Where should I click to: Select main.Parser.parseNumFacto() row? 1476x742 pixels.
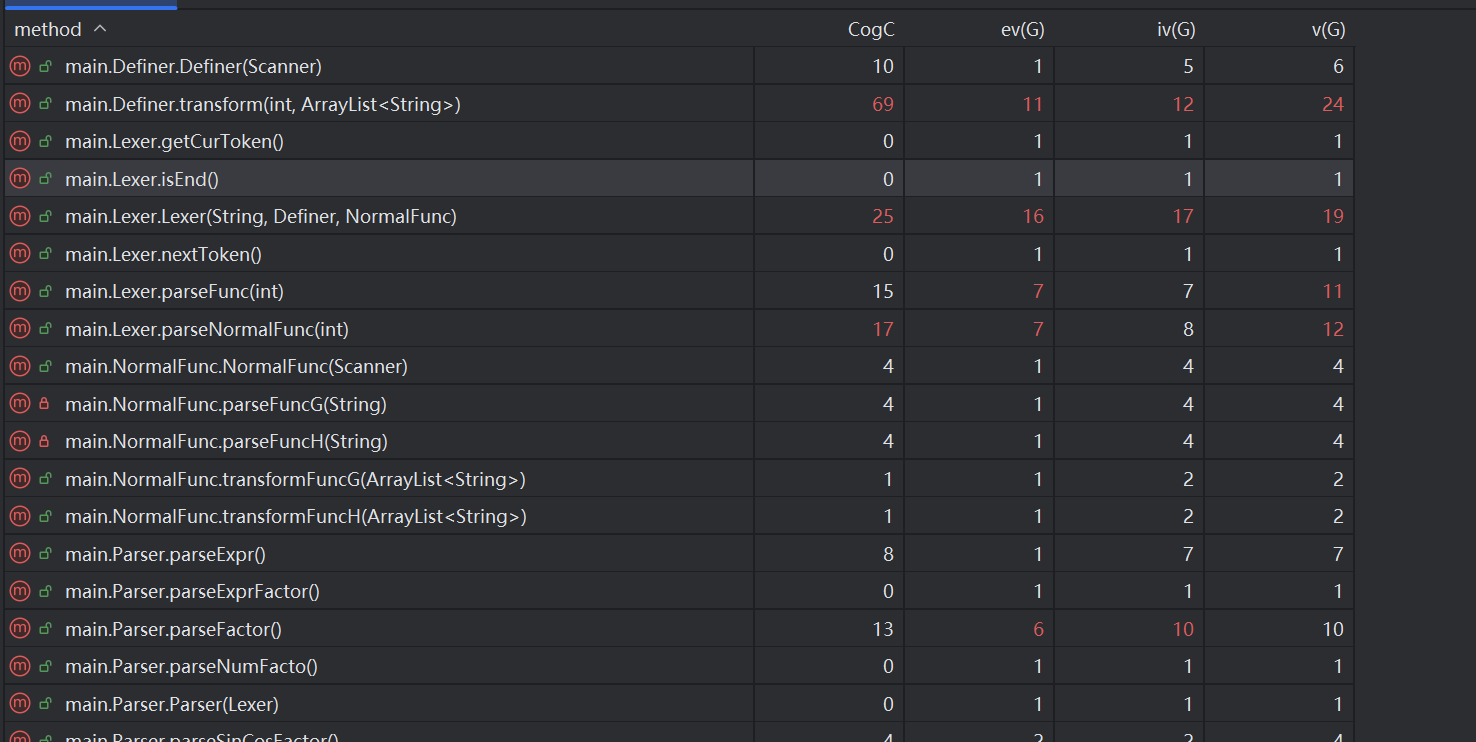click(x=191, y=667)
